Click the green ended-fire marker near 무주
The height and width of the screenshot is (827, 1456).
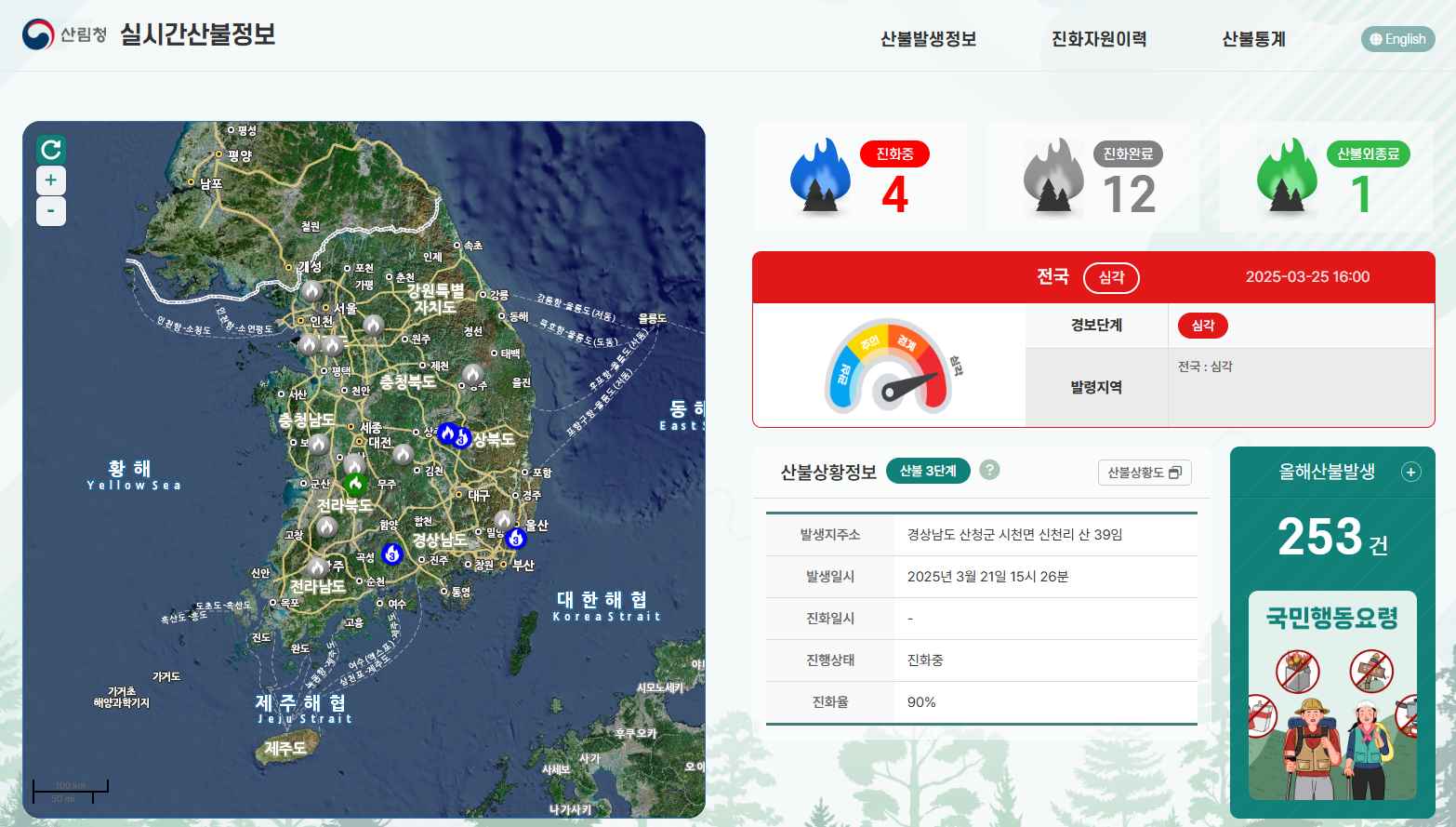(355, 484)
